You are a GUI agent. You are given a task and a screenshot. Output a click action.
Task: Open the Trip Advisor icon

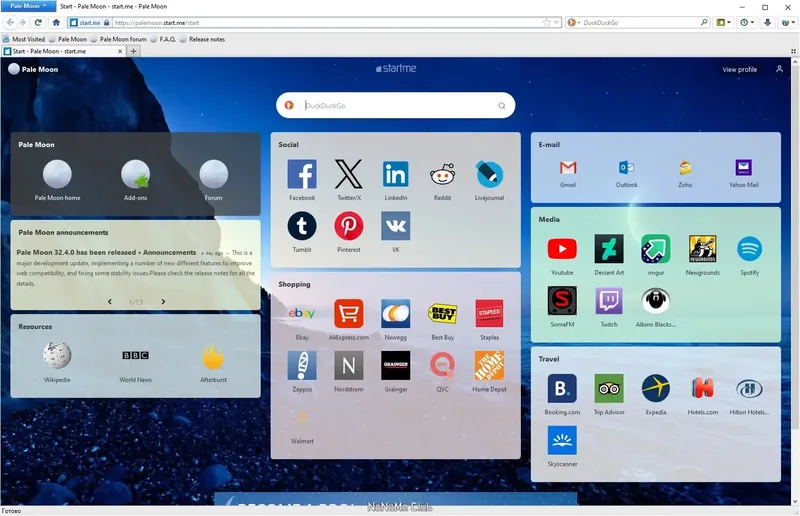[x=609, y=388]
